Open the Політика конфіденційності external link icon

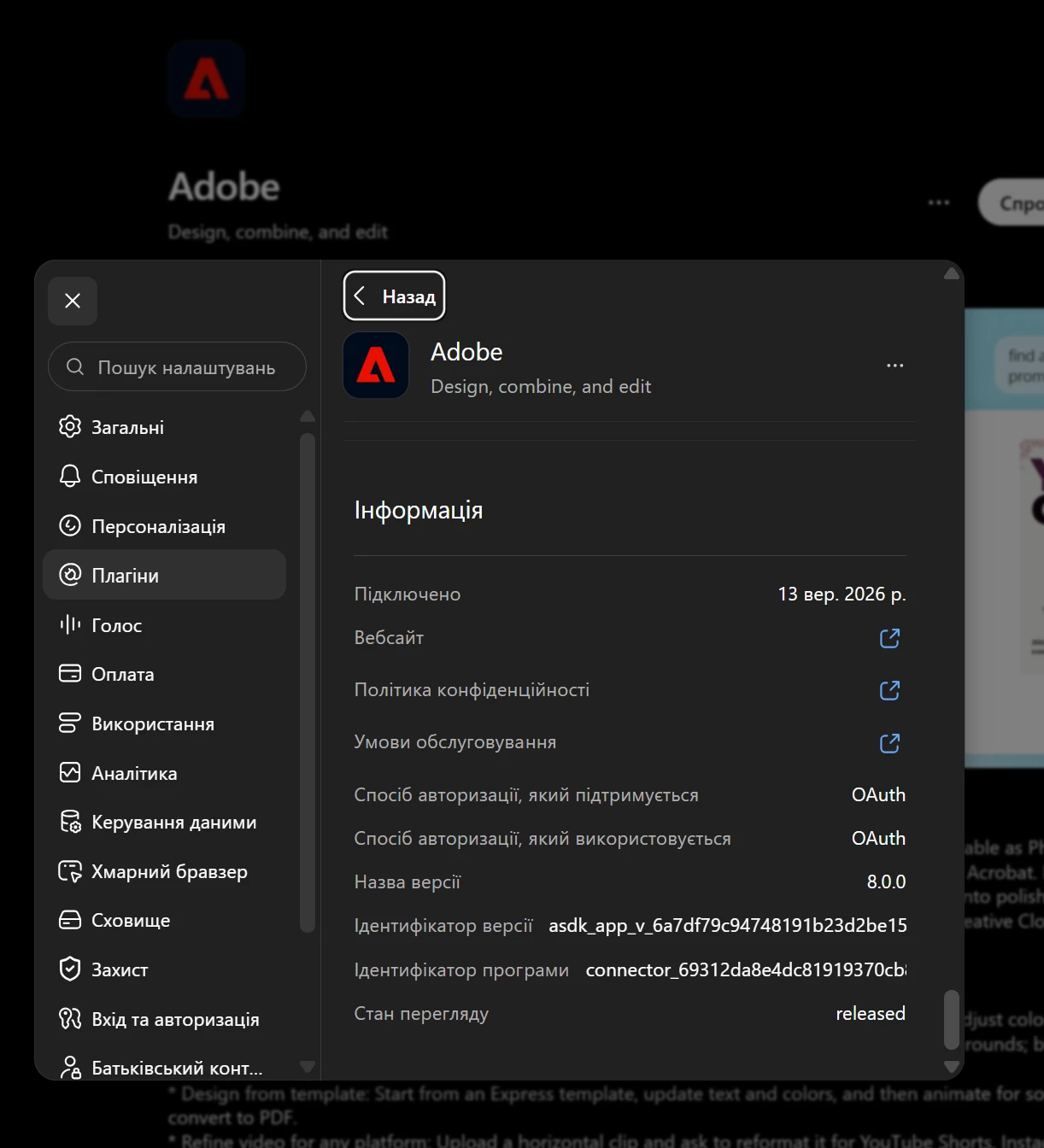(x=889, y=690)
